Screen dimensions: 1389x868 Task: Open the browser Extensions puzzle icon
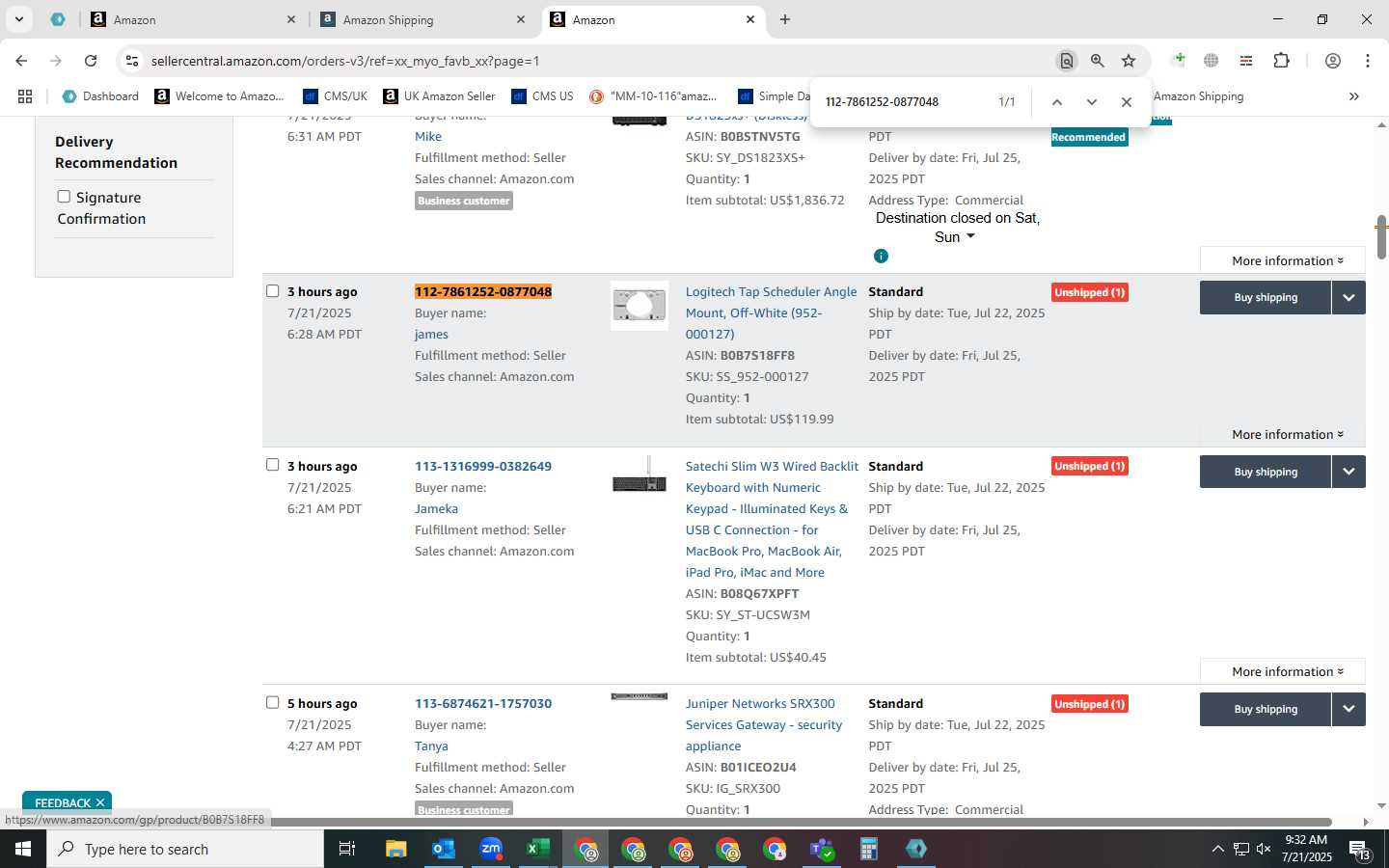1281,61
